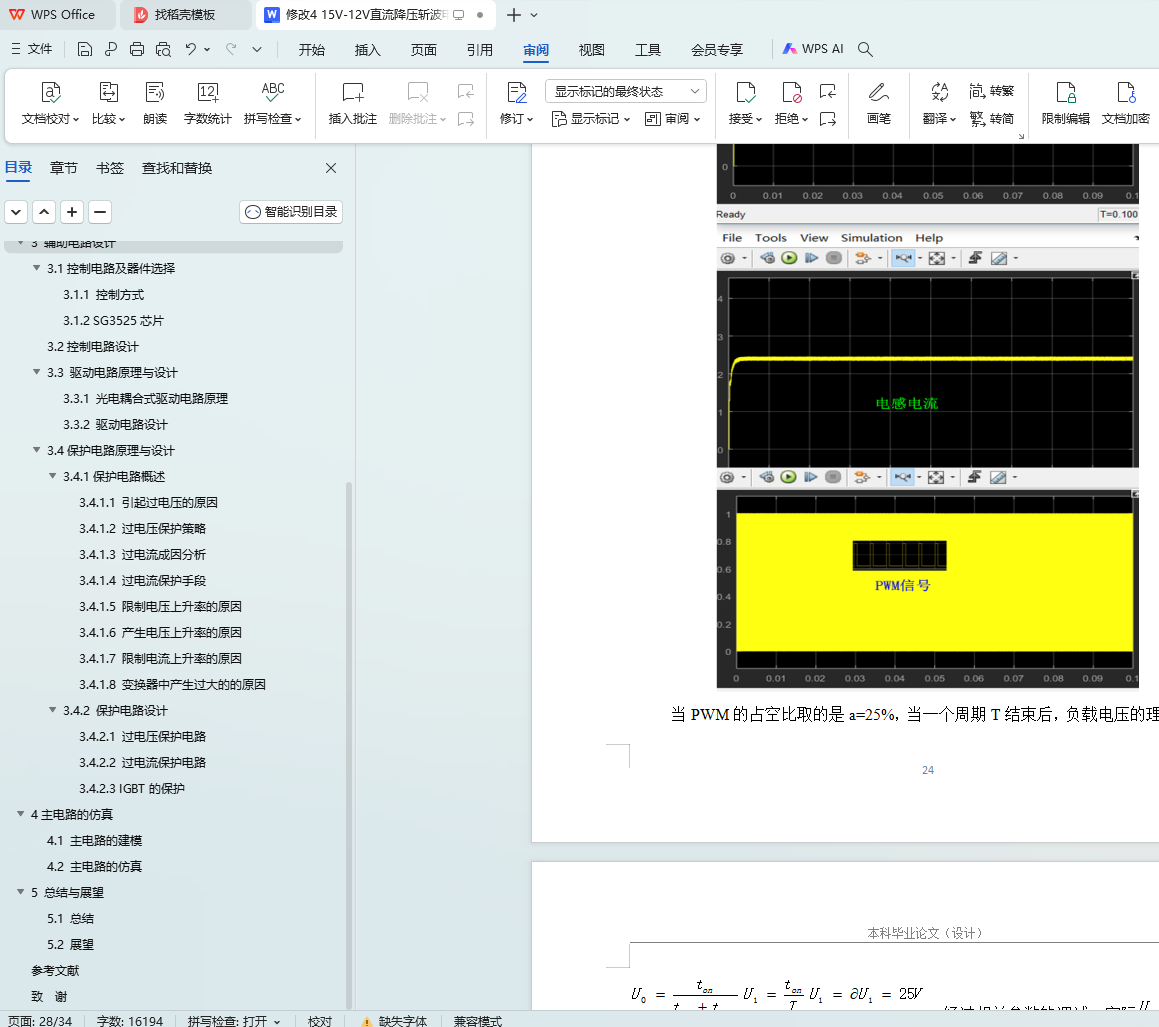Click the Undo arrow icon
1159x1027 pixels.
(x=191, y=50)
